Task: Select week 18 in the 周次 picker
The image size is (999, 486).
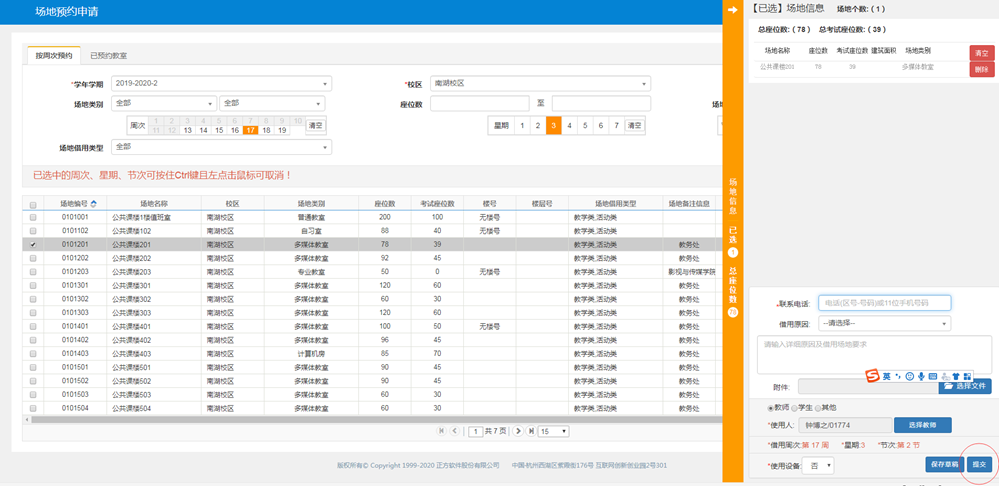Action: pos(266,130)
